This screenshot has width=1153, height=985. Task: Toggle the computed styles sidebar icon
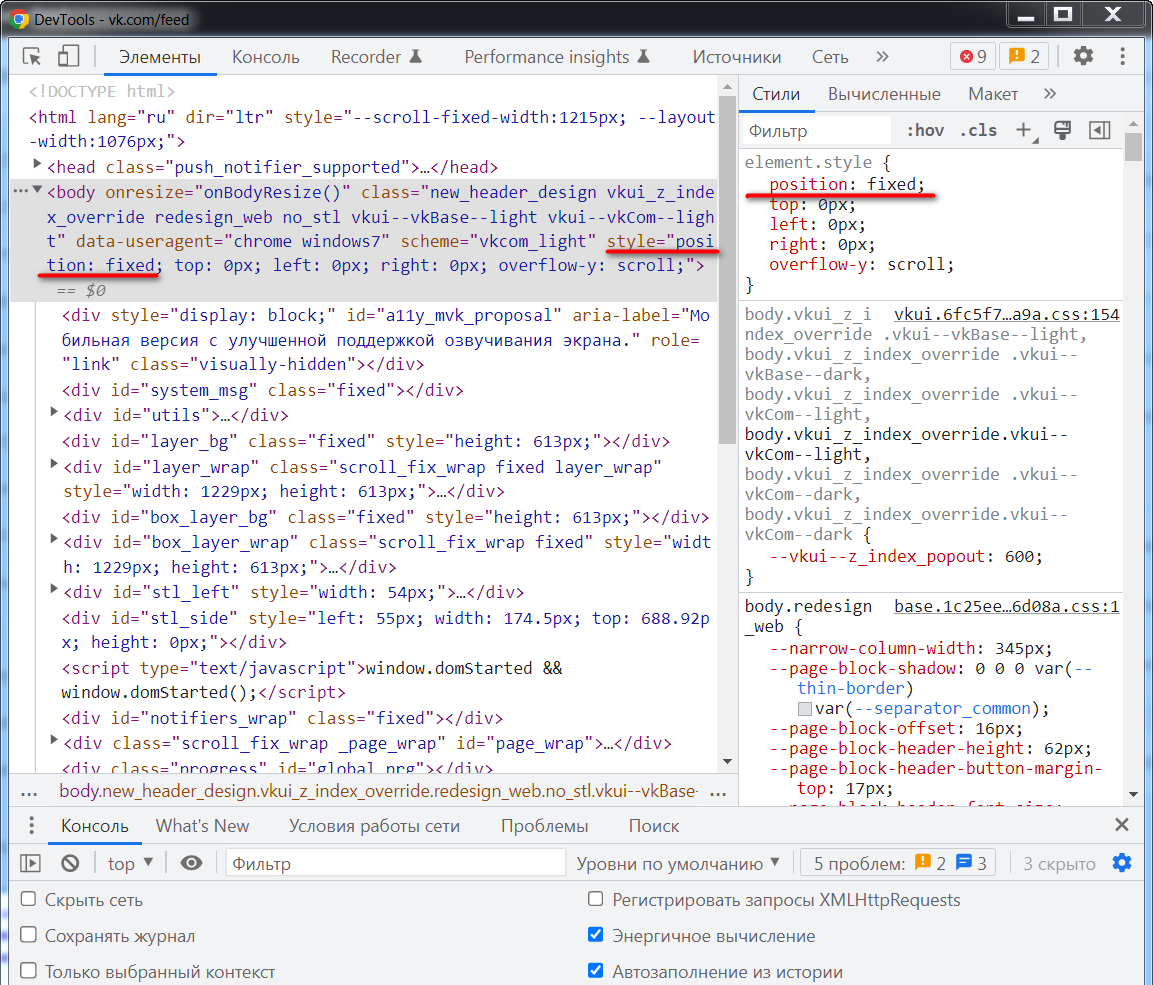[1100, 130]
